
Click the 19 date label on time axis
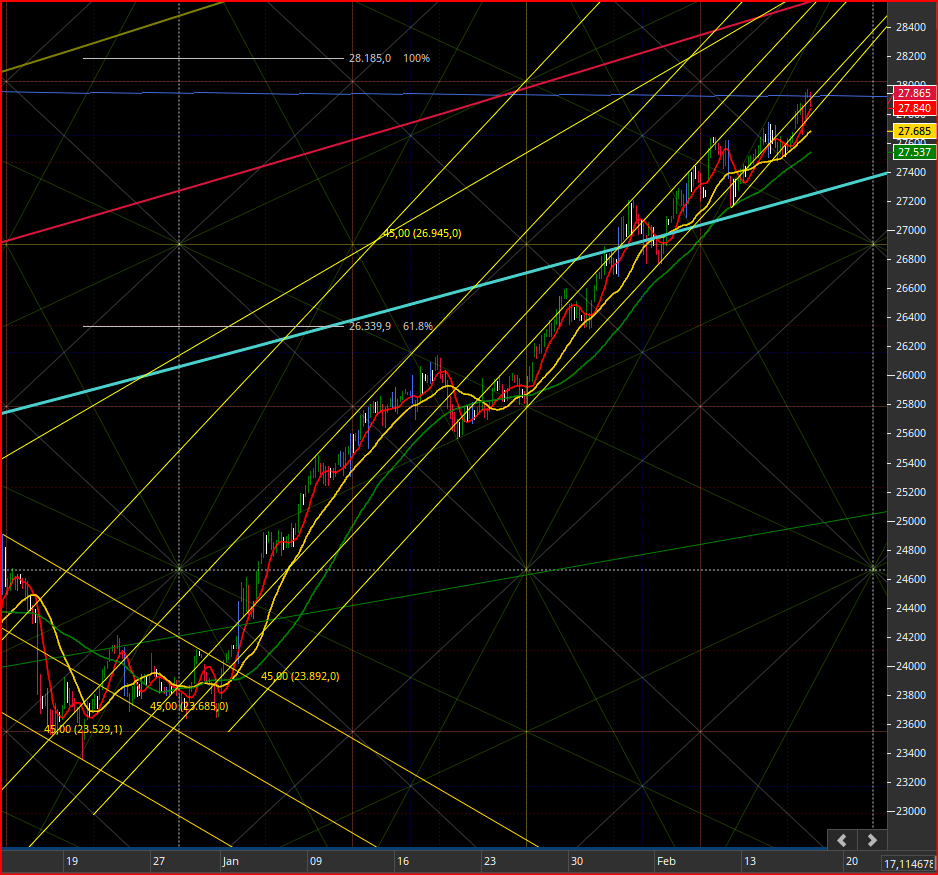click(72, 861)
